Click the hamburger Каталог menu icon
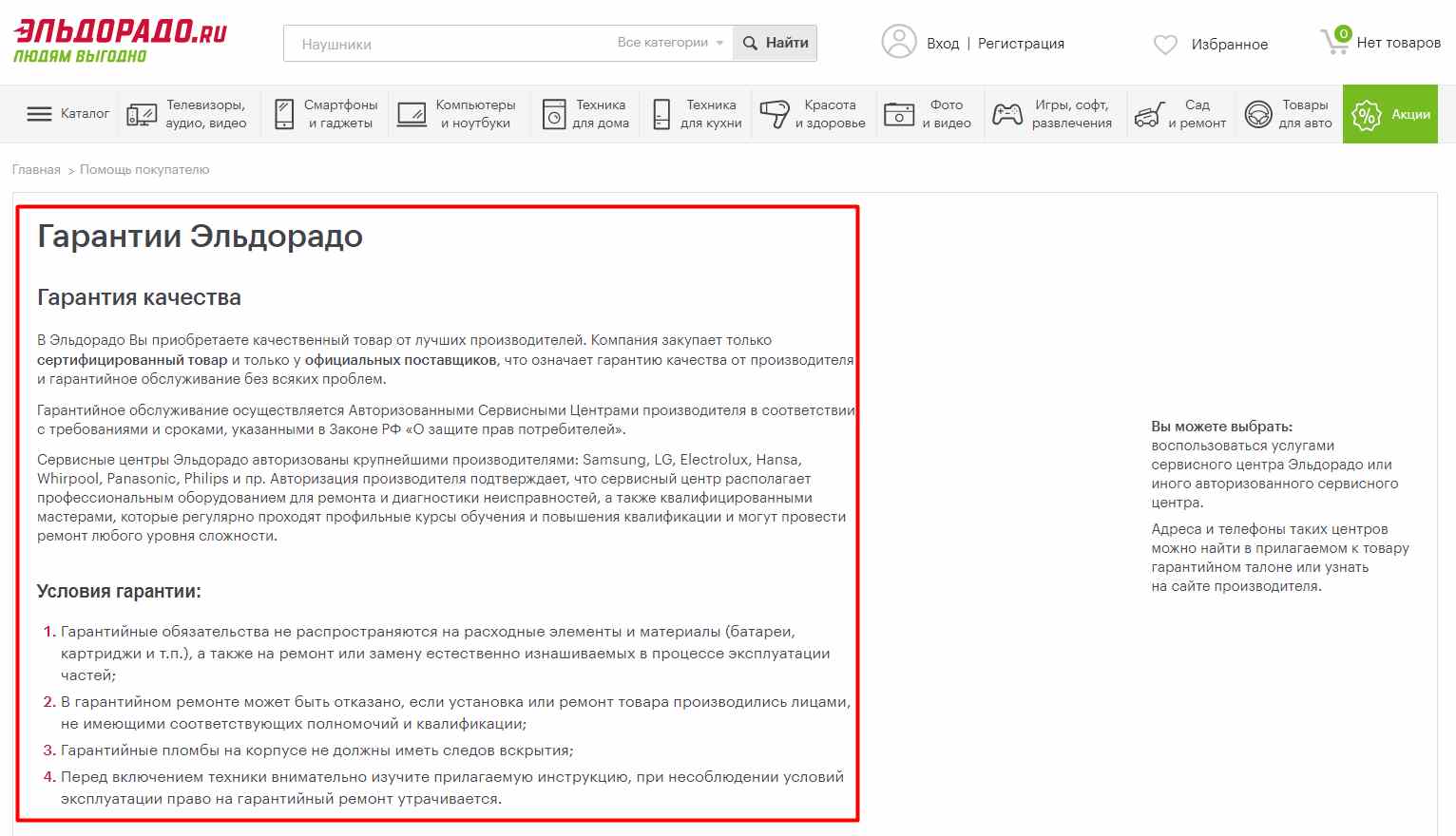The height and width of the screenshot is (836, 1456). click(x=39, y=114)
